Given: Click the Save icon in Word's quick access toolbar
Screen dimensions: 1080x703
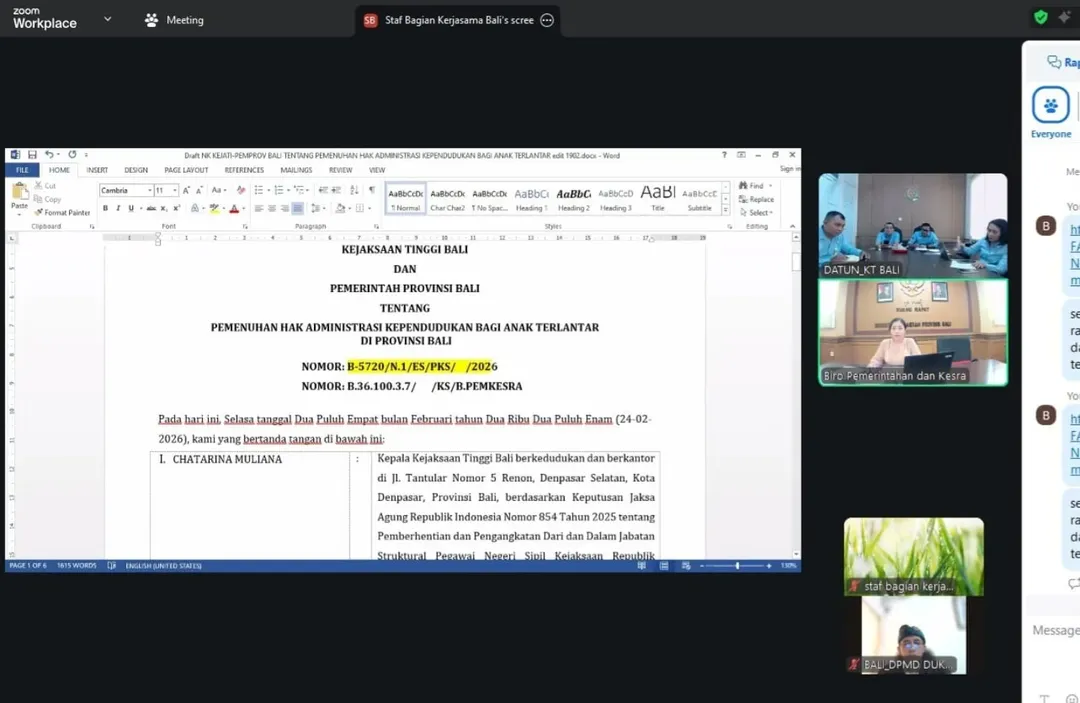Looking at the screenshot, I should click(x=32, y=155).
